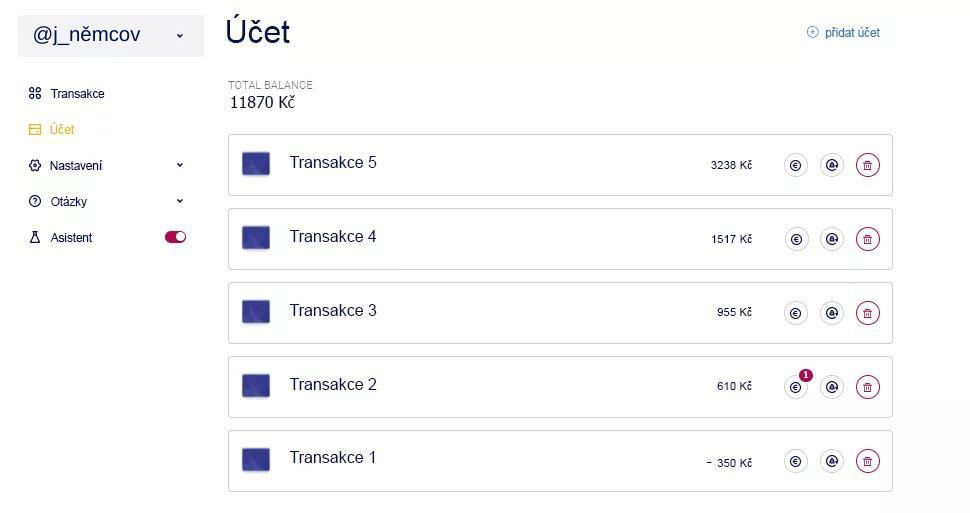Click the euro icon with badge on Transakce 2

click(x=796, y=387)
